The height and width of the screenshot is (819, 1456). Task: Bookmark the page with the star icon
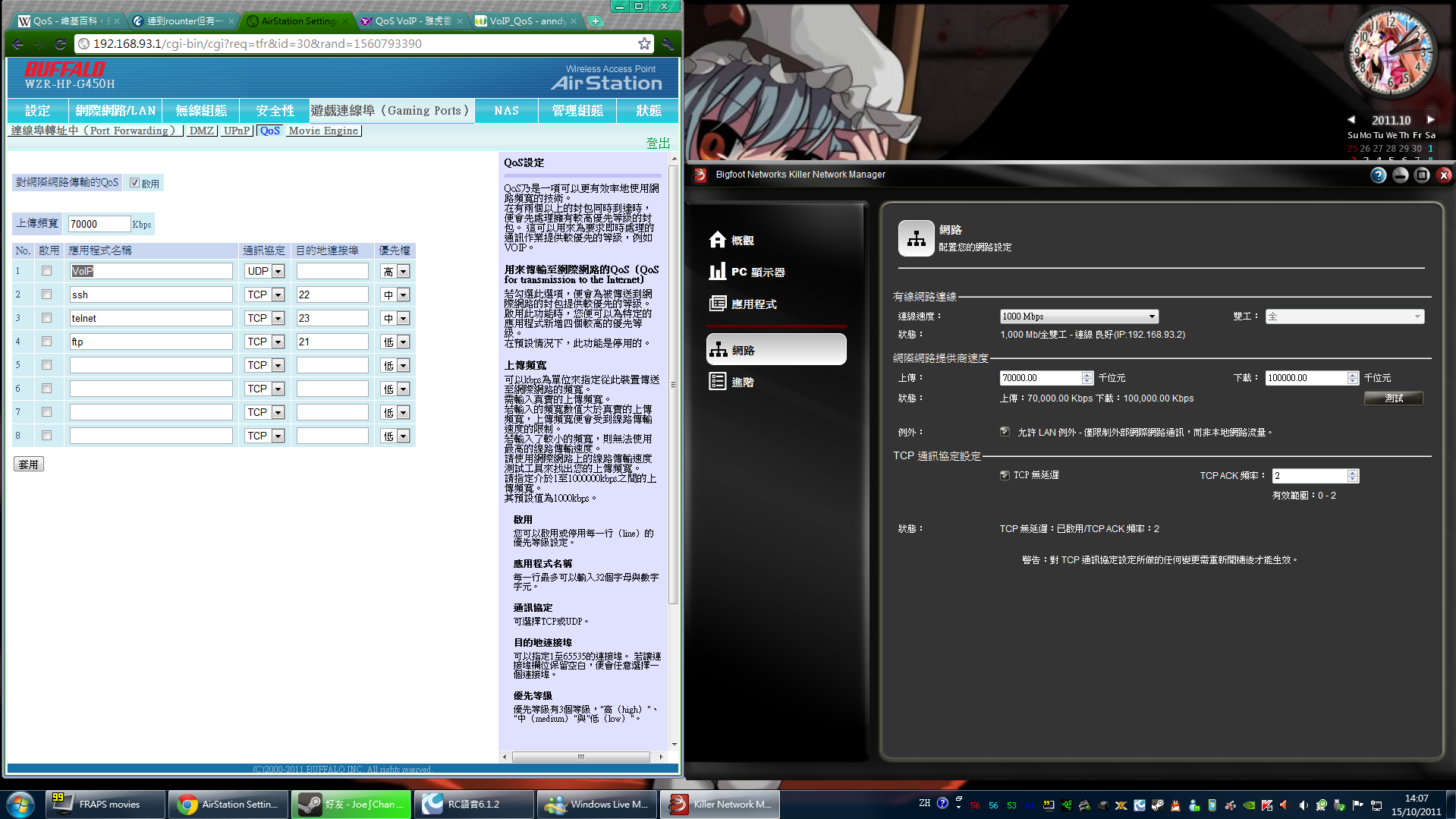[x=644, y=44]
